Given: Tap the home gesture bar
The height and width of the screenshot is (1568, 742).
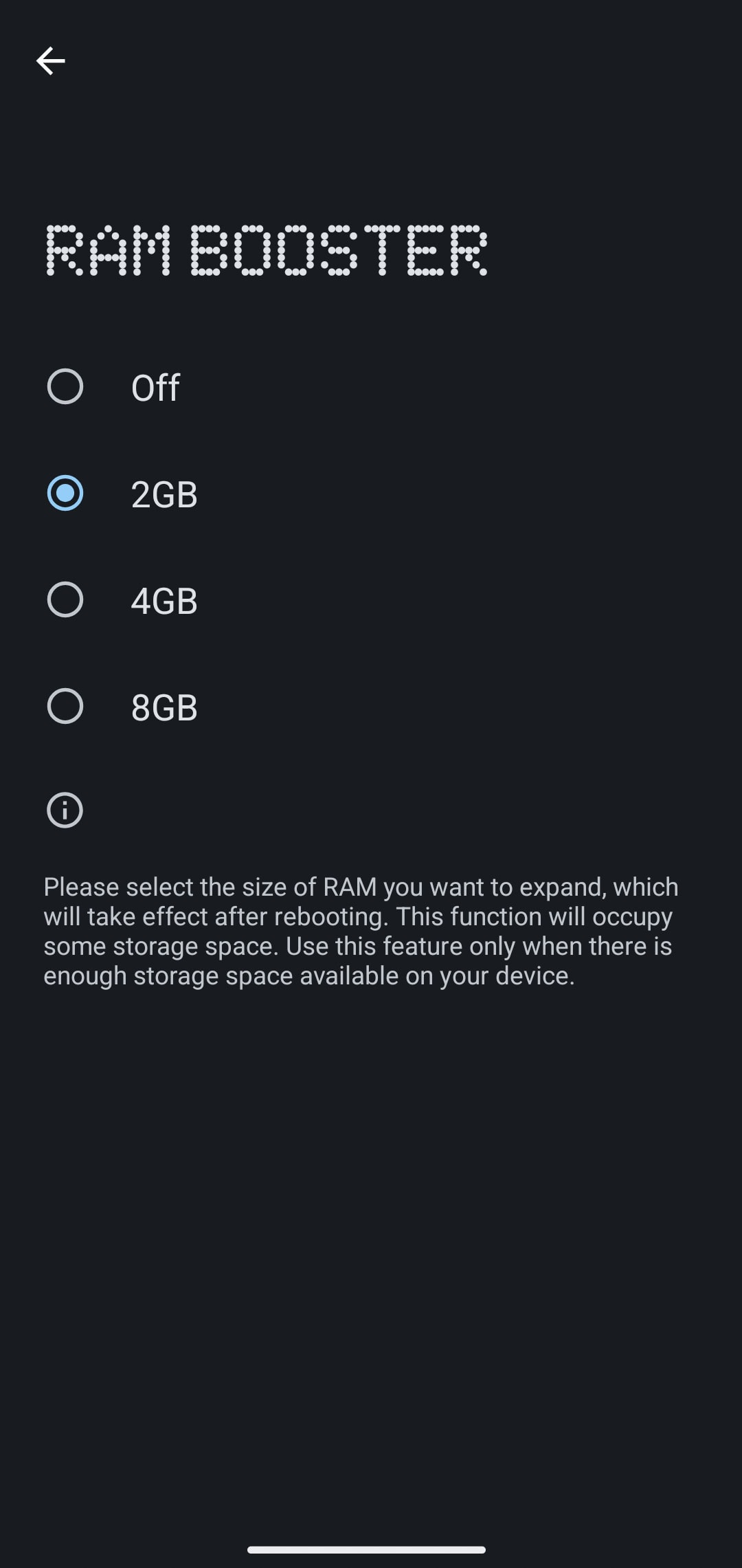Looking at the screenshot, I should [367, 1549].
